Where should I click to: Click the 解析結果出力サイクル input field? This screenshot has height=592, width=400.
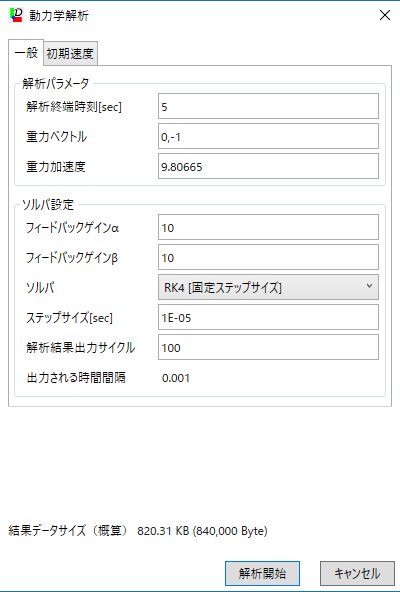[x=268, y=347]
